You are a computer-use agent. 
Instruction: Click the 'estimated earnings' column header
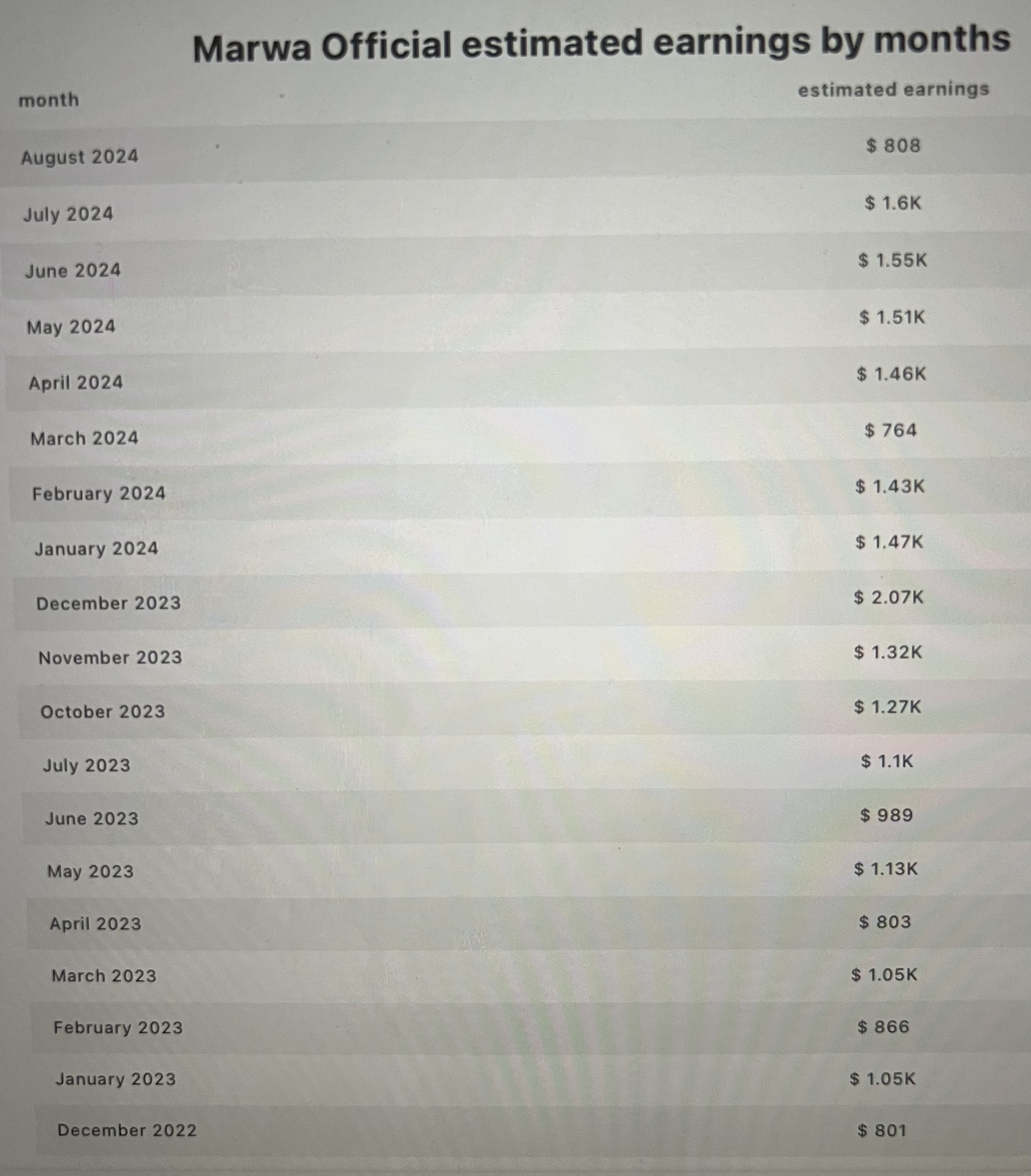tap(893, 90)
